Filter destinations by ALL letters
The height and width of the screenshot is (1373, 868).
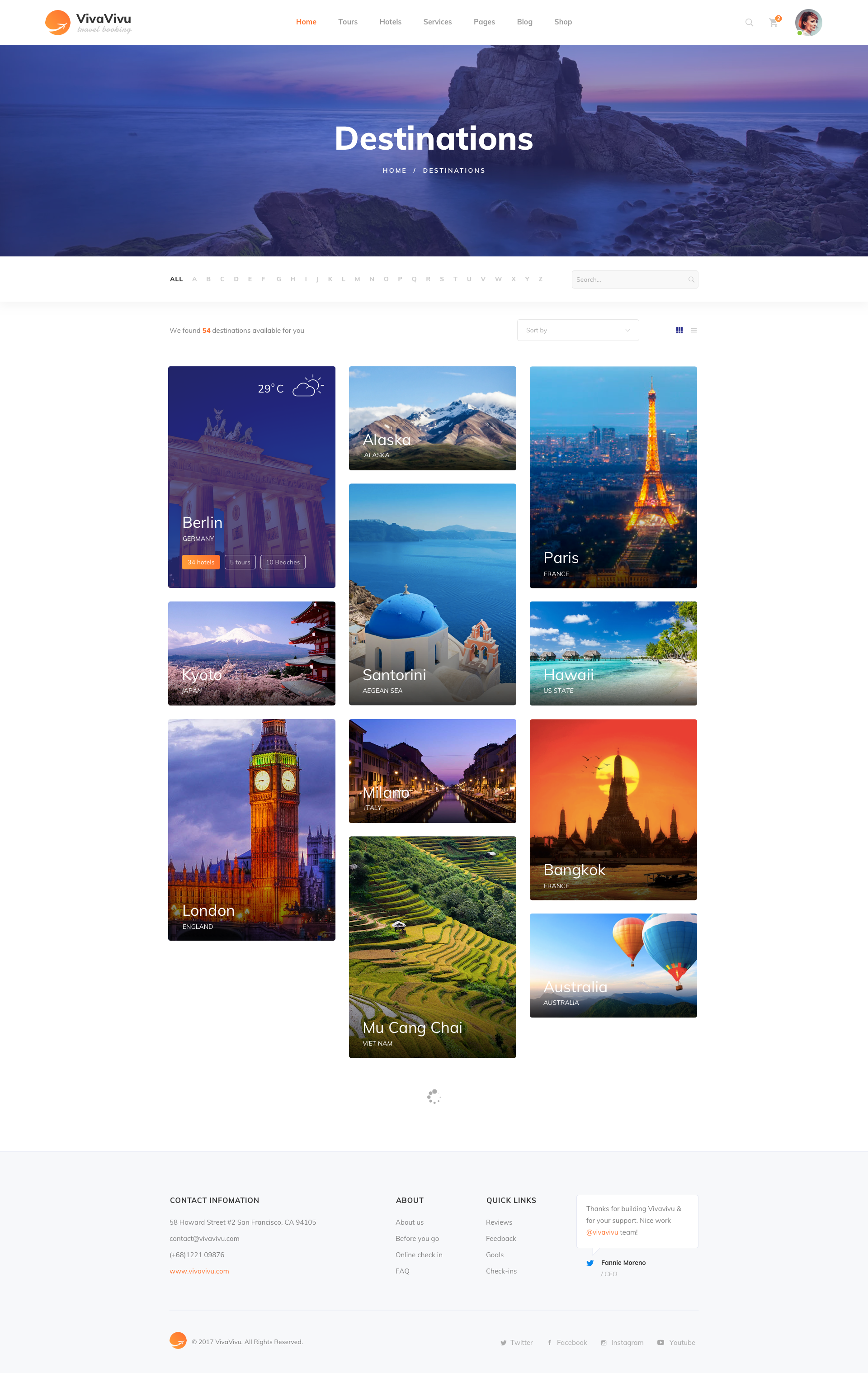(176, 279)
